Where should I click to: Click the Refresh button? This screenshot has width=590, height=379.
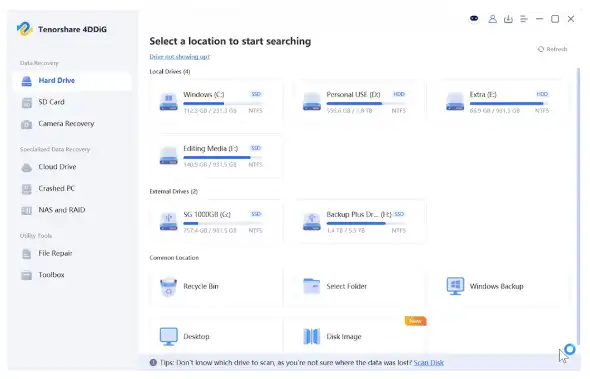[552, 49]
